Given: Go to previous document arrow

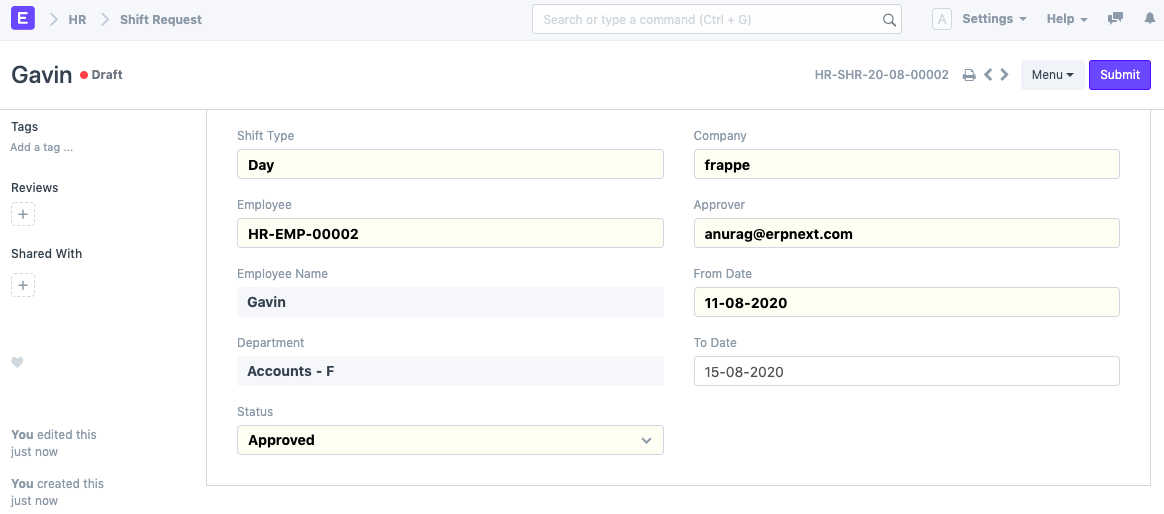Looking at the screenshot, I should 988,75.
